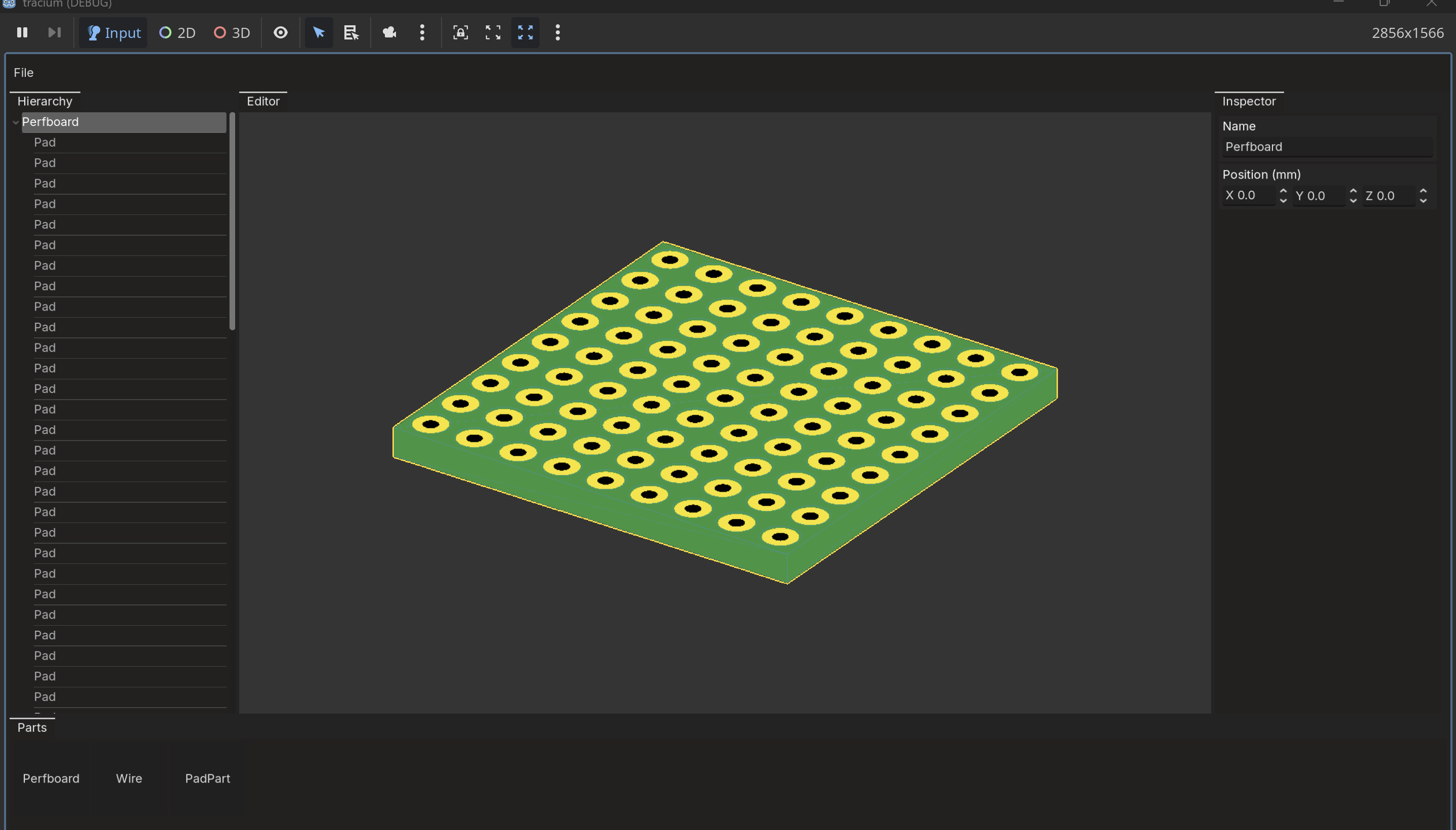Toggle the camera override icon
The height and width of the screenshot is (830, 1456).
coord(390,32)
